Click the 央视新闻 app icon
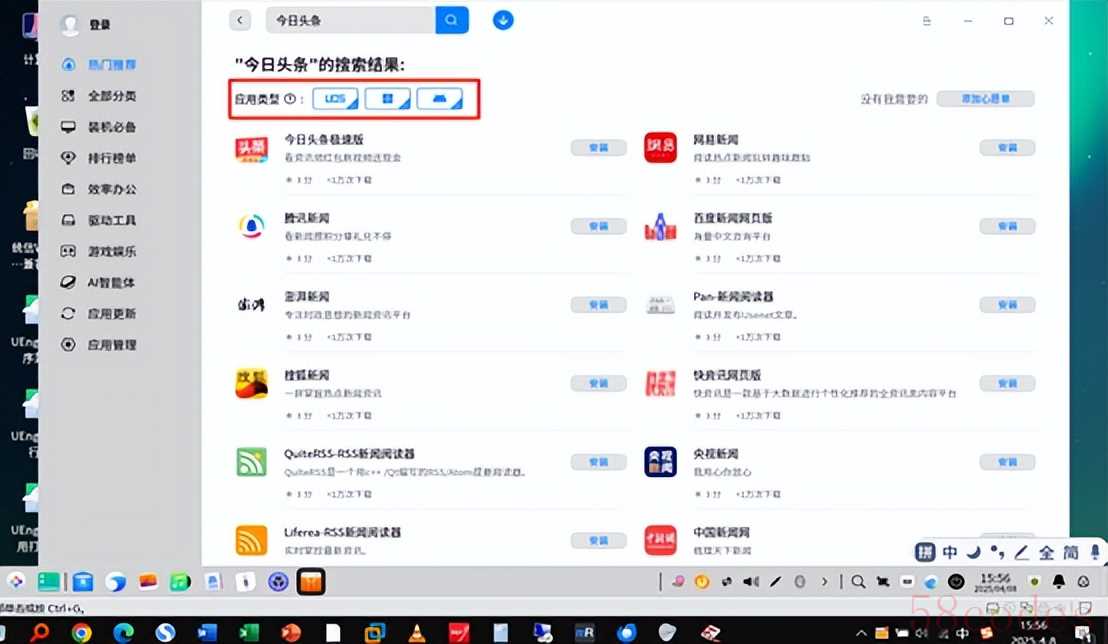The height and width of the screenshot is (644, 1108). point(660,462)
